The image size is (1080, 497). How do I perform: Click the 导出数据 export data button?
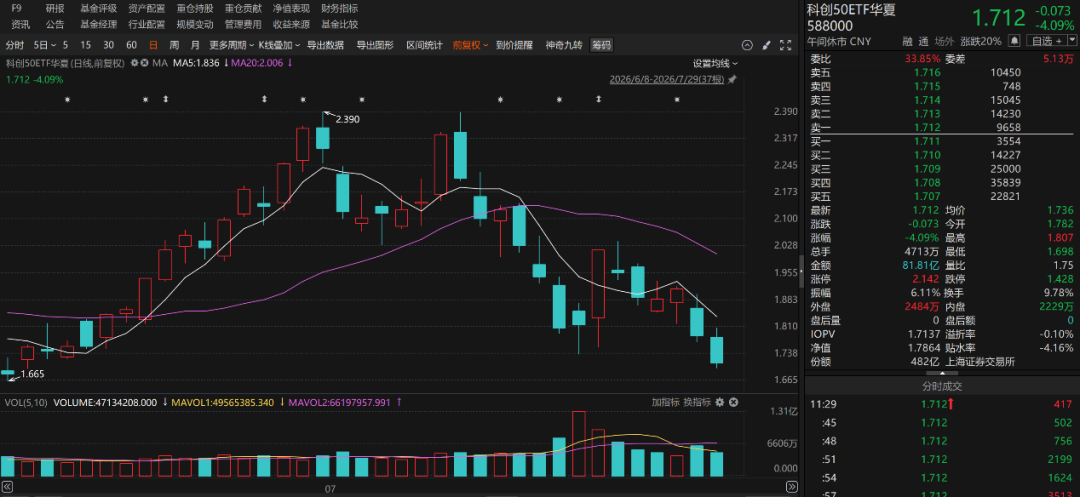(x=325, y=45)
